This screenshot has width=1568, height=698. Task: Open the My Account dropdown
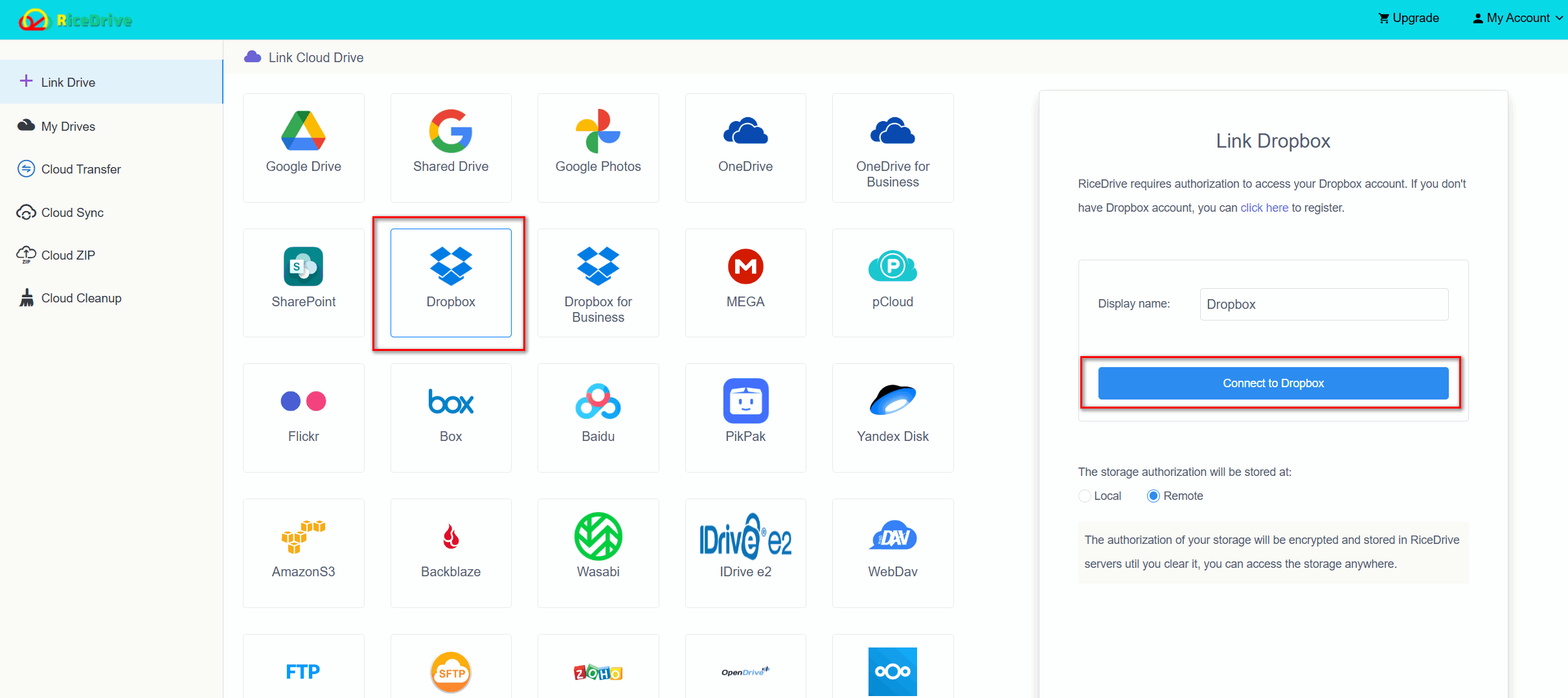tap(1517, 18)
